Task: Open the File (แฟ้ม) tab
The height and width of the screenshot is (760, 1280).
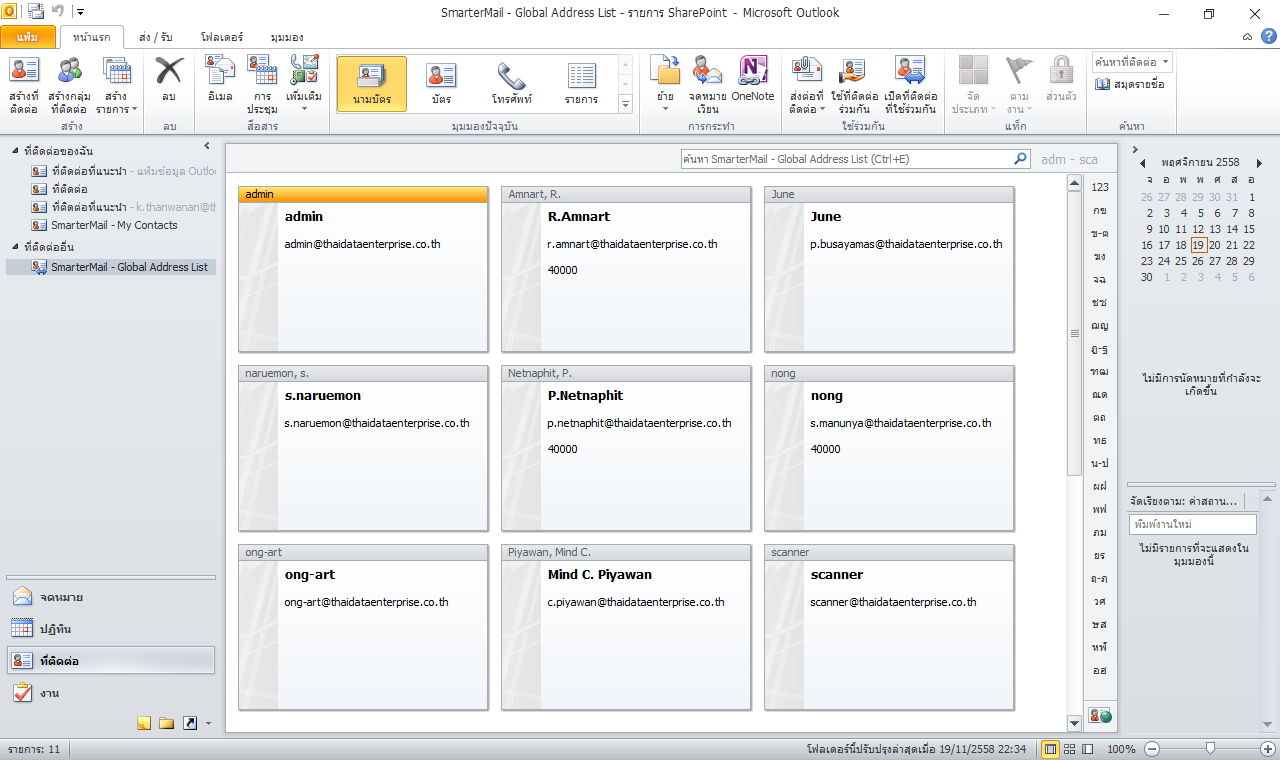Action: 27,37
